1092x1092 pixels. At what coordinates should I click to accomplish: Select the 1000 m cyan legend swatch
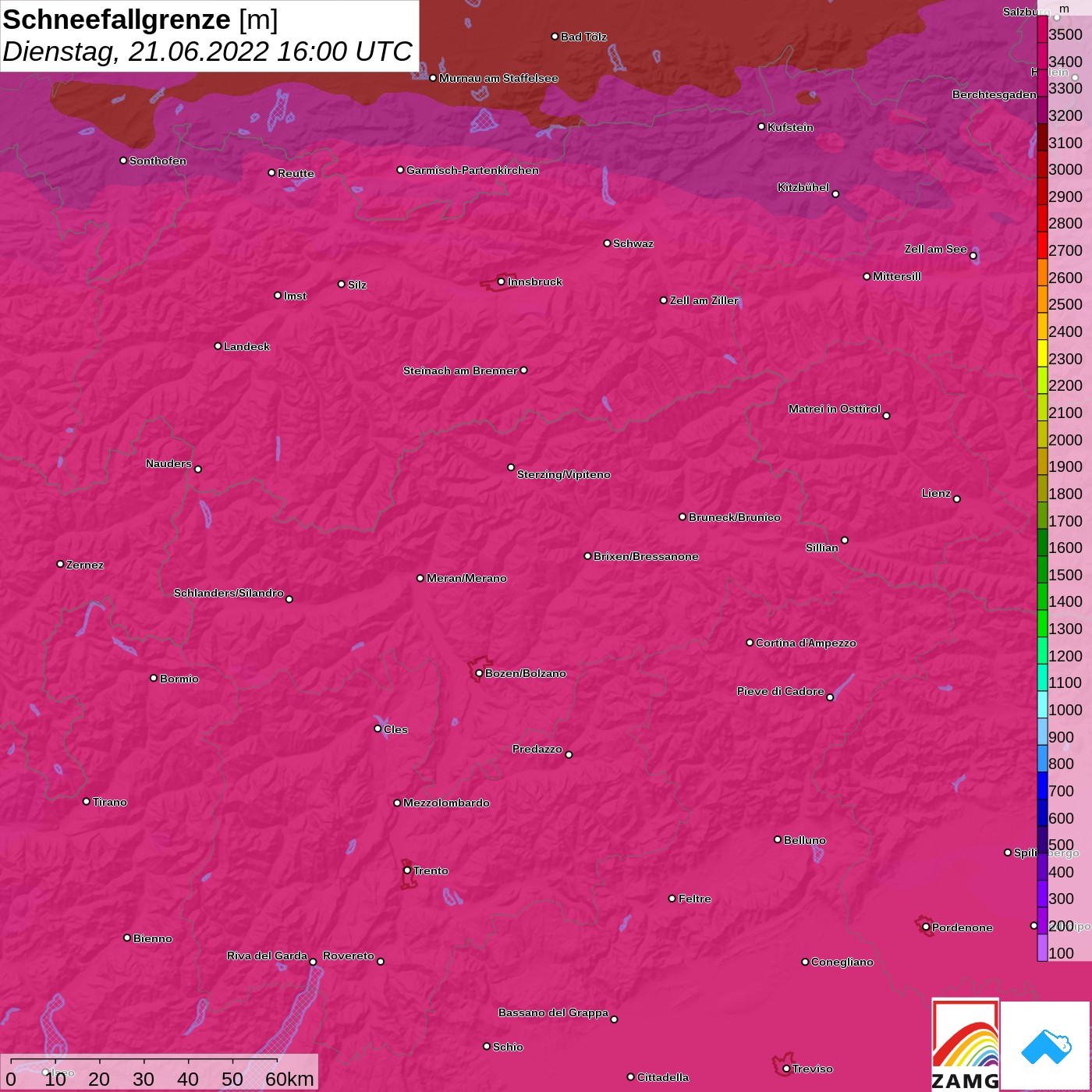click(x=1042, y=704)
